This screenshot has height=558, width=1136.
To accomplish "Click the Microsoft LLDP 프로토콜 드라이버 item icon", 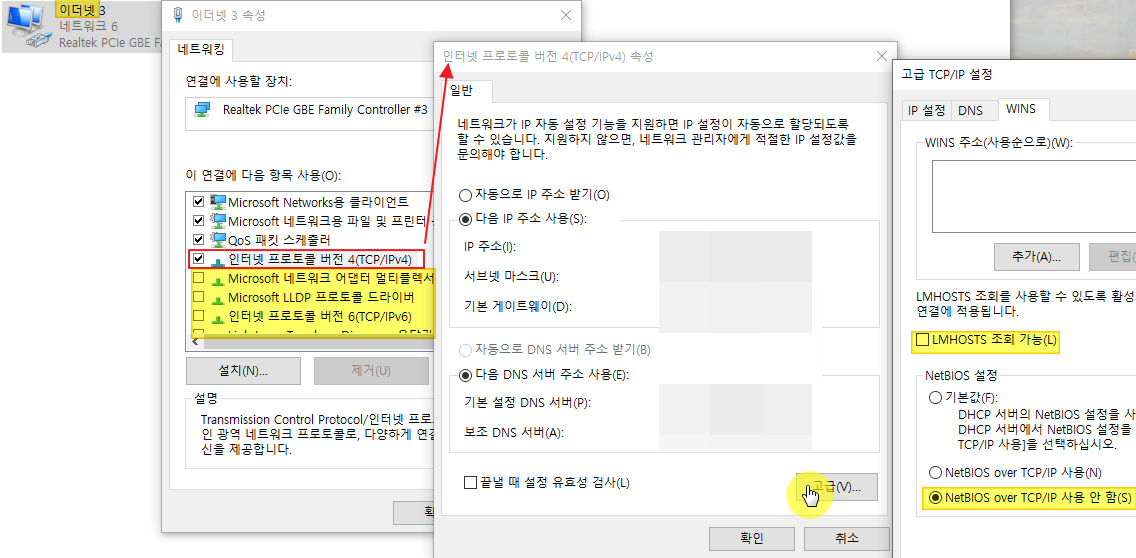I will click(218, 298).
